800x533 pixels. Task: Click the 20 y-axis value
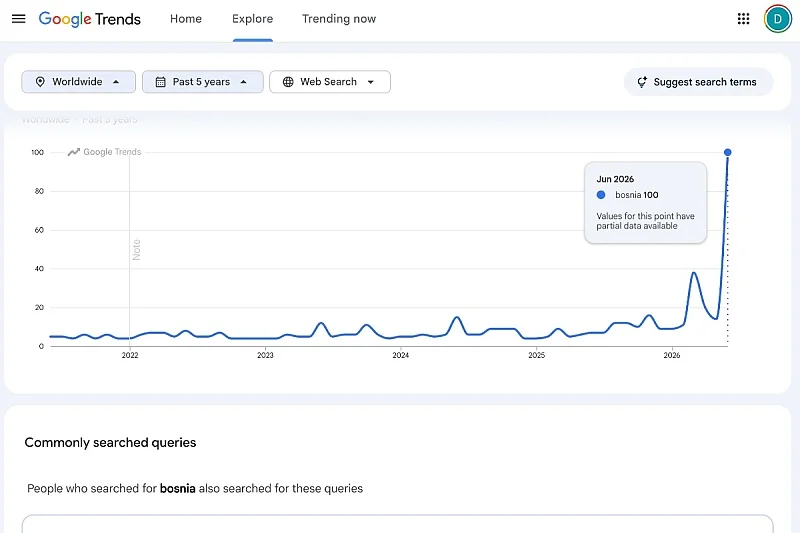(x=39, y=307)
